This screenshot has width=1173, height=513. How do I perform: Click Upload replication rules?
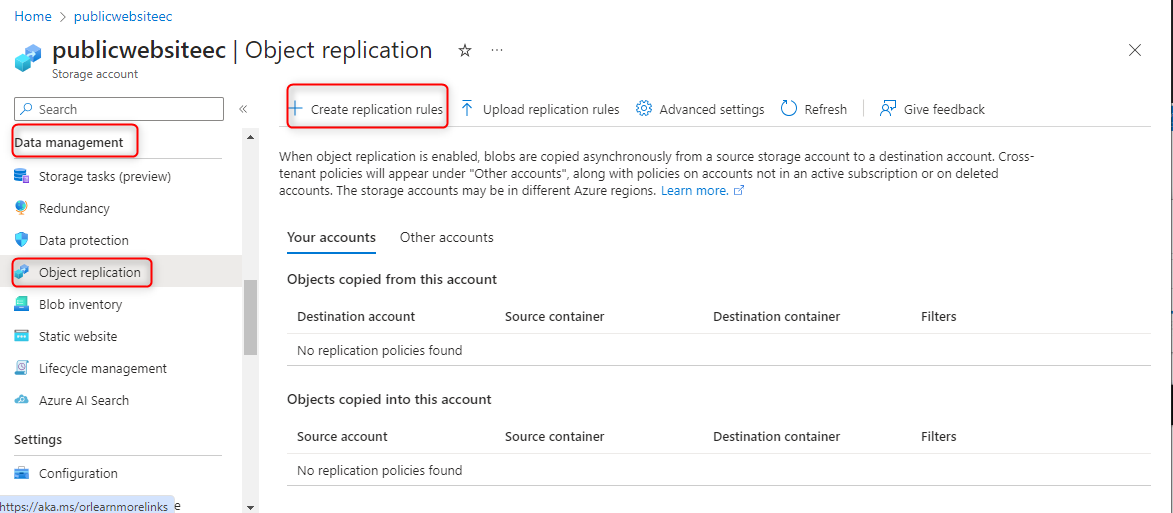pos(540,109)
